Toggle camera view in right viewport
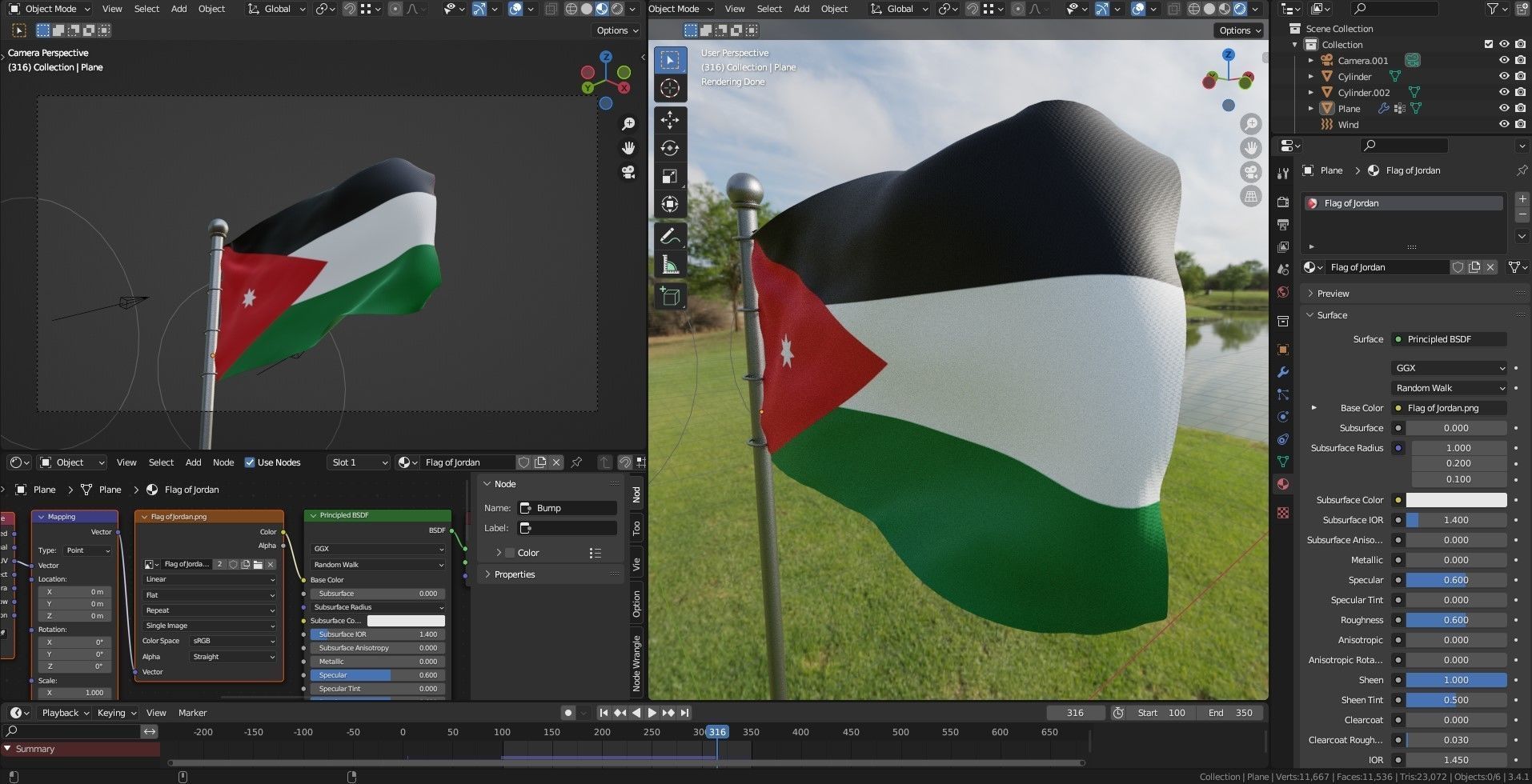The height and width of the screenshot is (784, 1532). point(1250,172)
